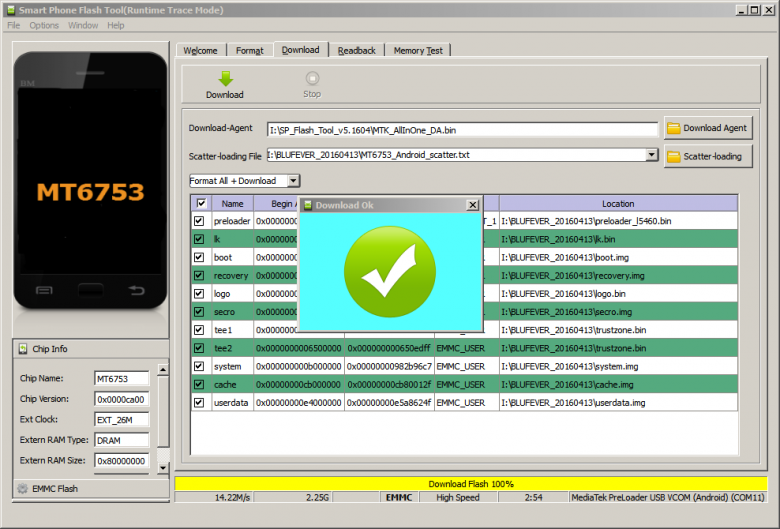Switch to the Readback tab

point(357,50)
